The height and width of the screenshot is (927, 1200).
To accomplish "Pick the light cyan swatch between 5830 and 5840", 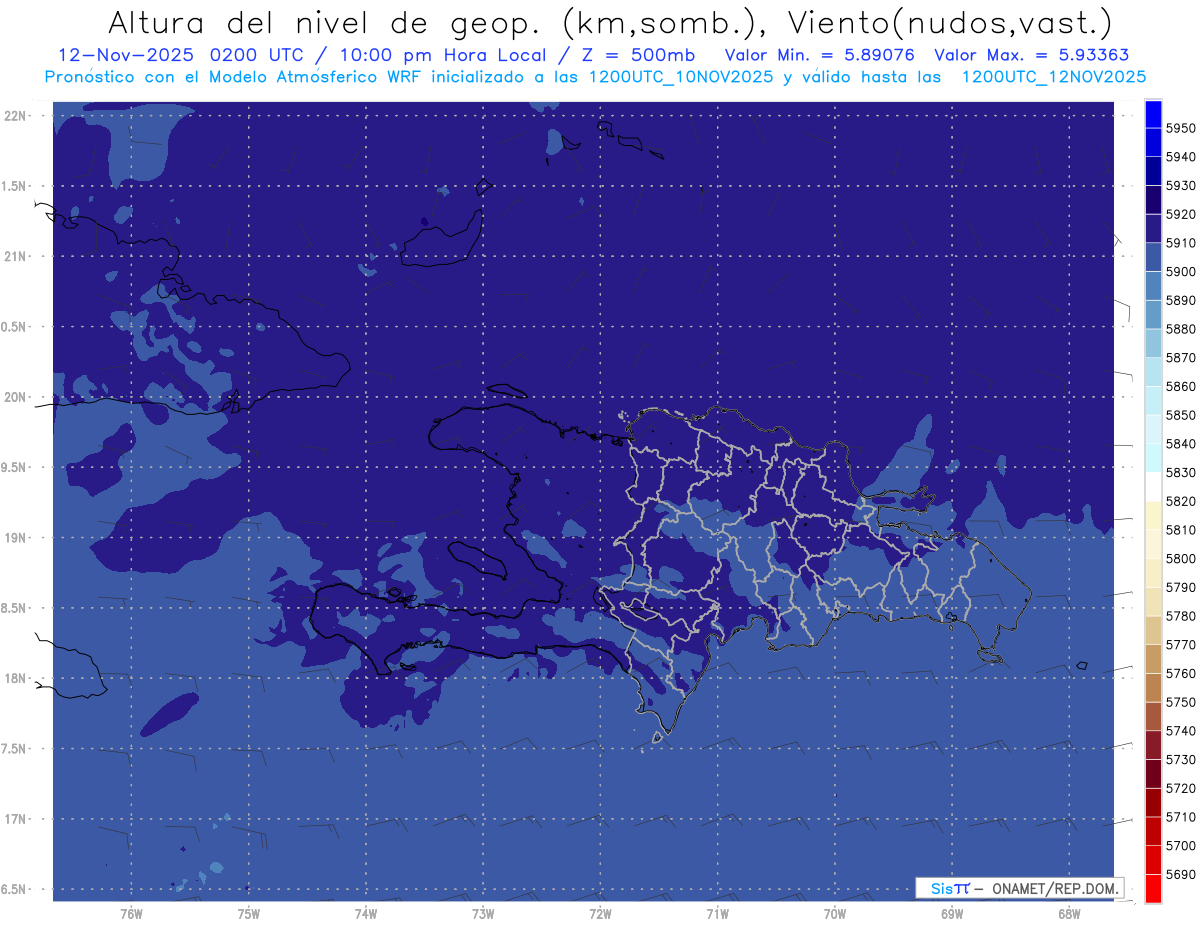I will pos(1153,458).
